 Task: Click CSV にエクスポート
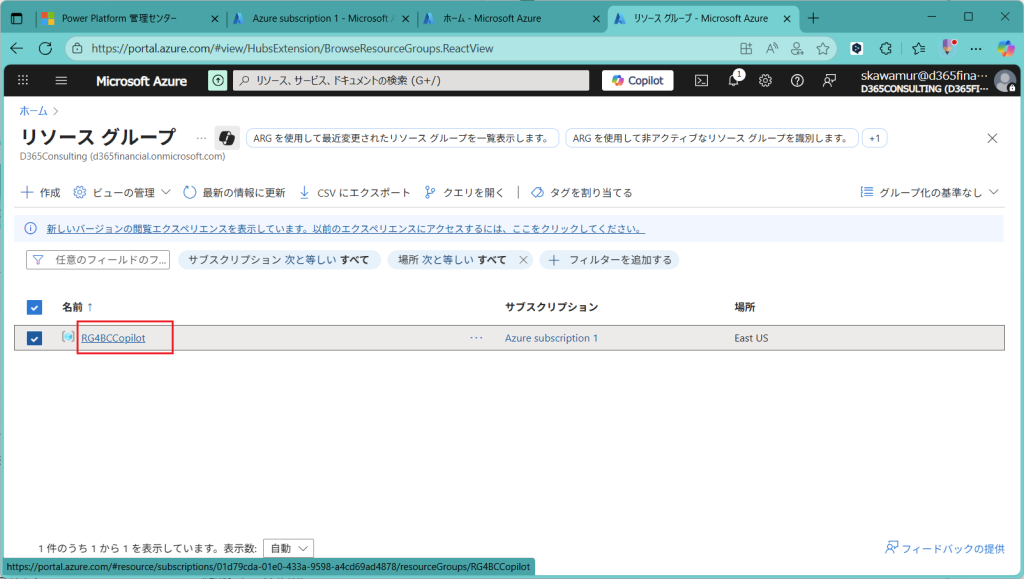pyautogui.click(x=355, y=193)
